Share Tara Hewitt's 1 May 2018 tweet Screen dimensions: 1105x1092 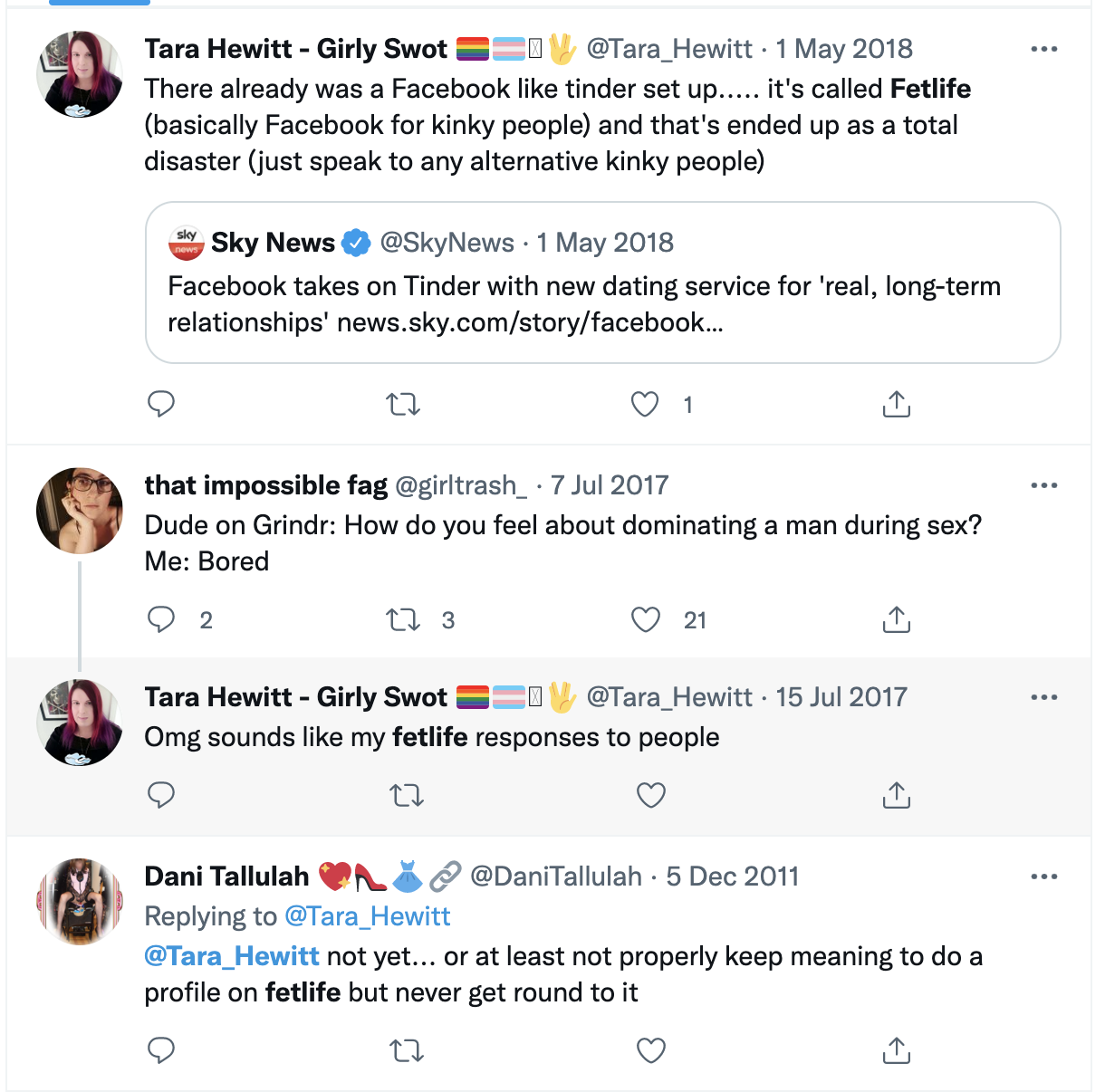(896, 404)
